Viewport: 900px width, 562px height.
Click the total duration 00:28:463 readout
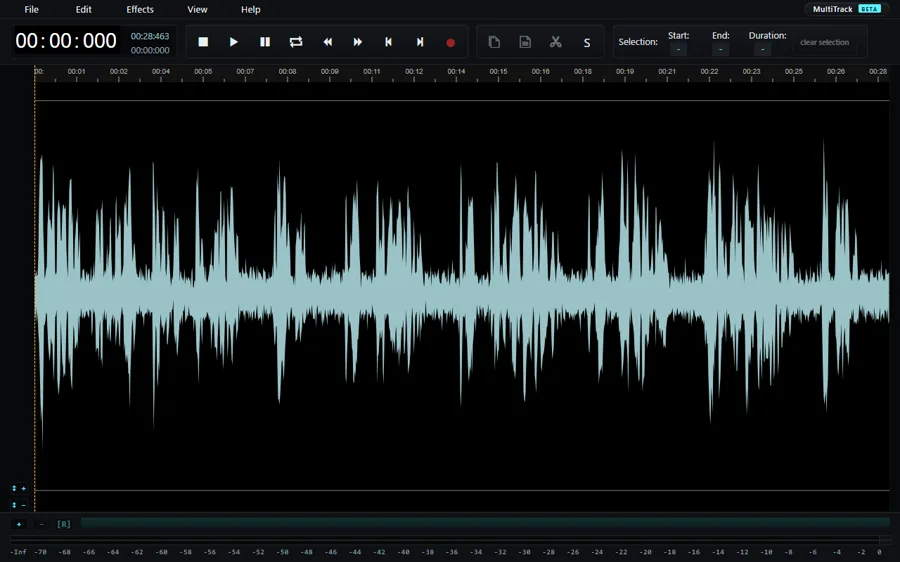pyautogui.click(x=150, y=36)
